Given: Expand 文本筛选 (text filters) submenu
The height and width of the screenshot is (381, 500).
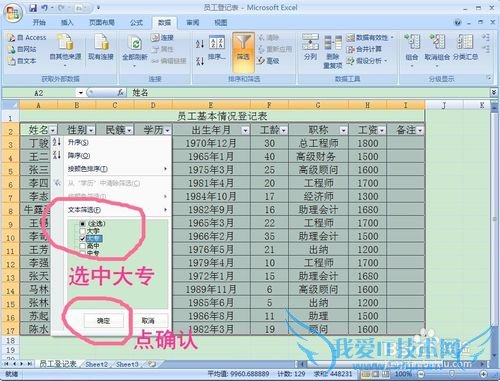Looking at the screenshot, I should [x=117, y=210].
